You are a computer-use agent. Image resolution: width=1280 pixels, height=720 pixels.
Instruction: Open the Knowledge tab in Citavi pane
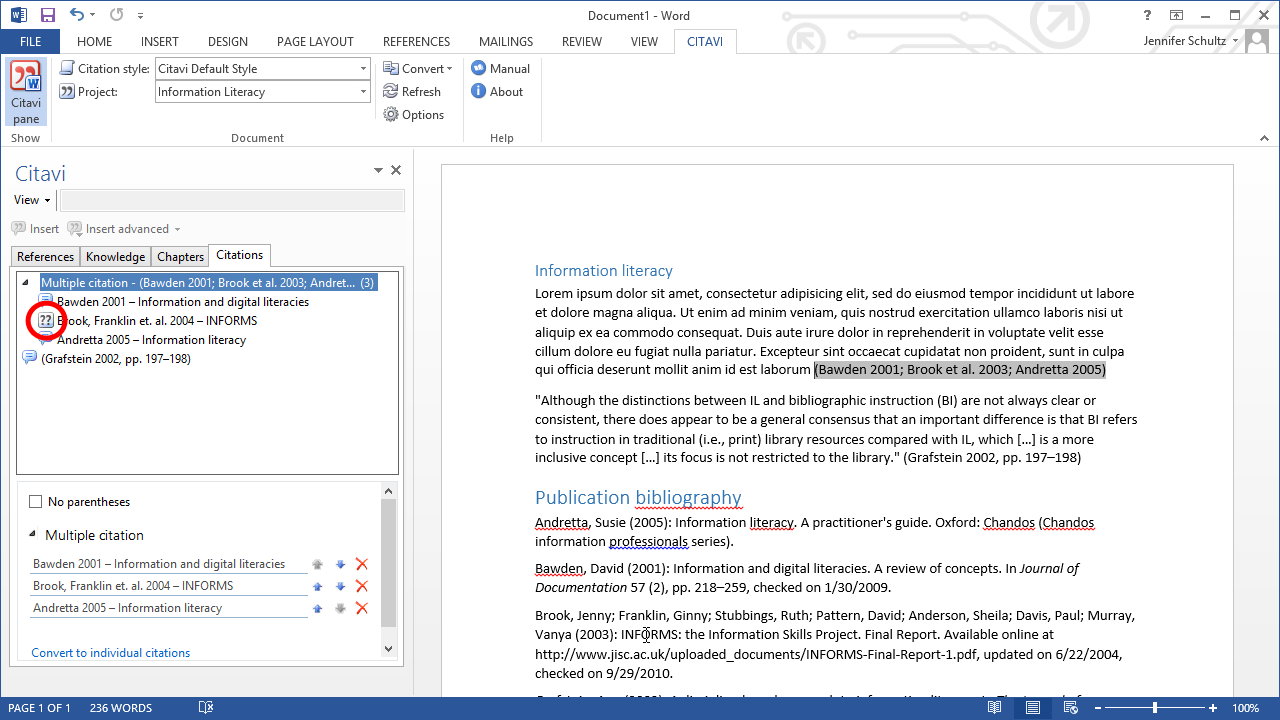(115, 257)
